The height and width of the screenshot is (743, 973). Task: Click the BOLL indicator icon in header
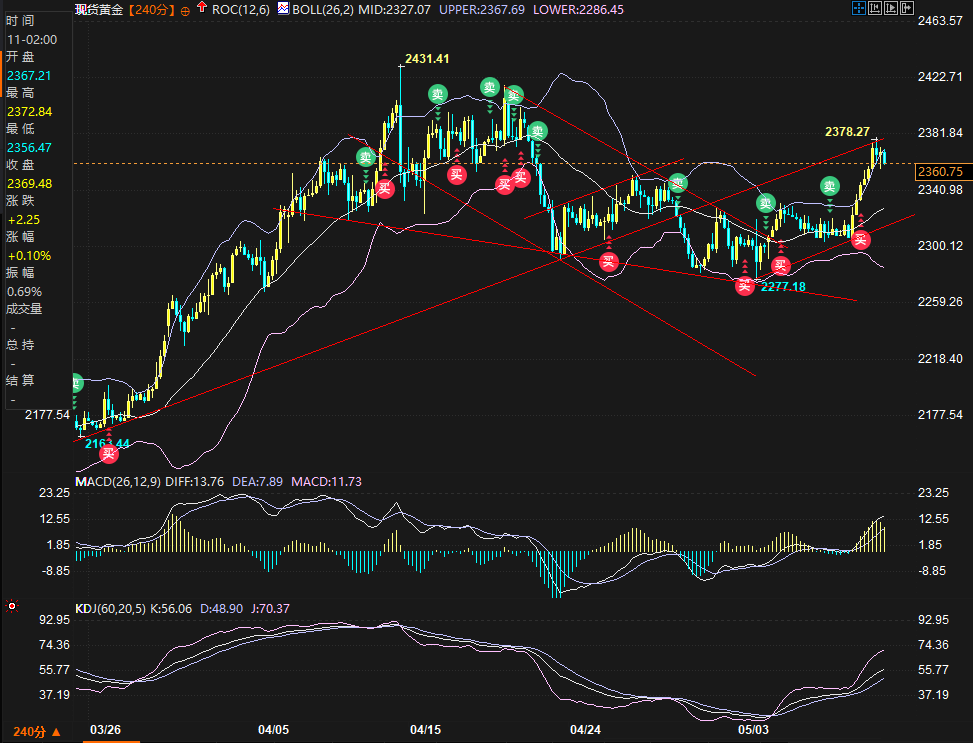(x=283, y=9)
